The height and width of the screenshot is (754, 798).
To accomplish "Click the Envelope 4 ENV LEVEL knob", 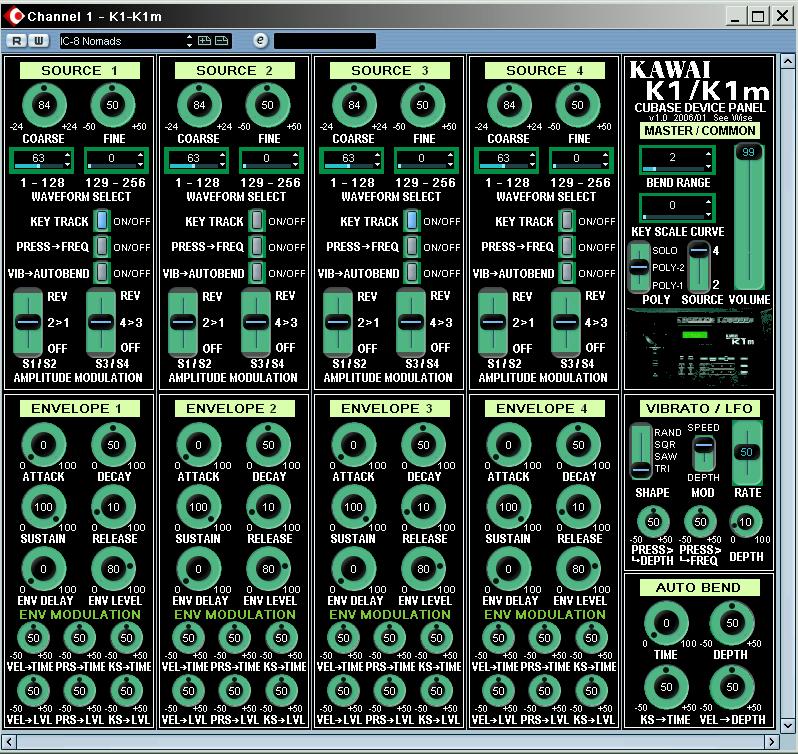I will 578,569.
